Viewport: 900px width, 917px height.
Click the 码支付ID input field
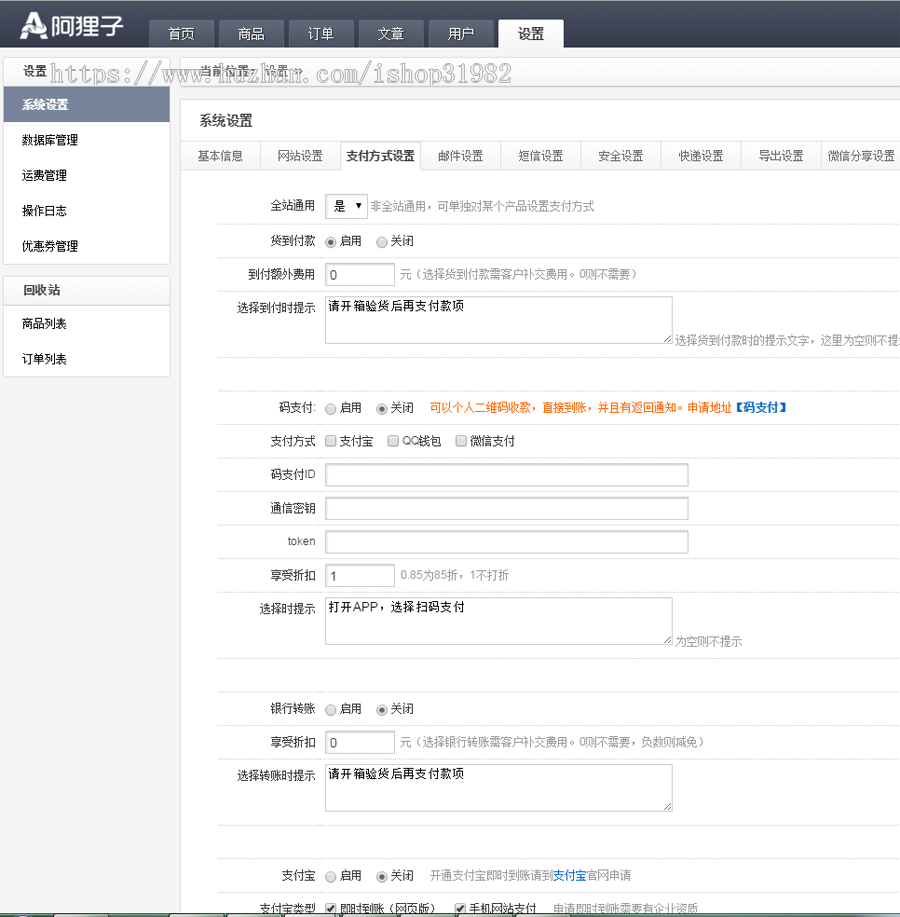tap(505, 474)
